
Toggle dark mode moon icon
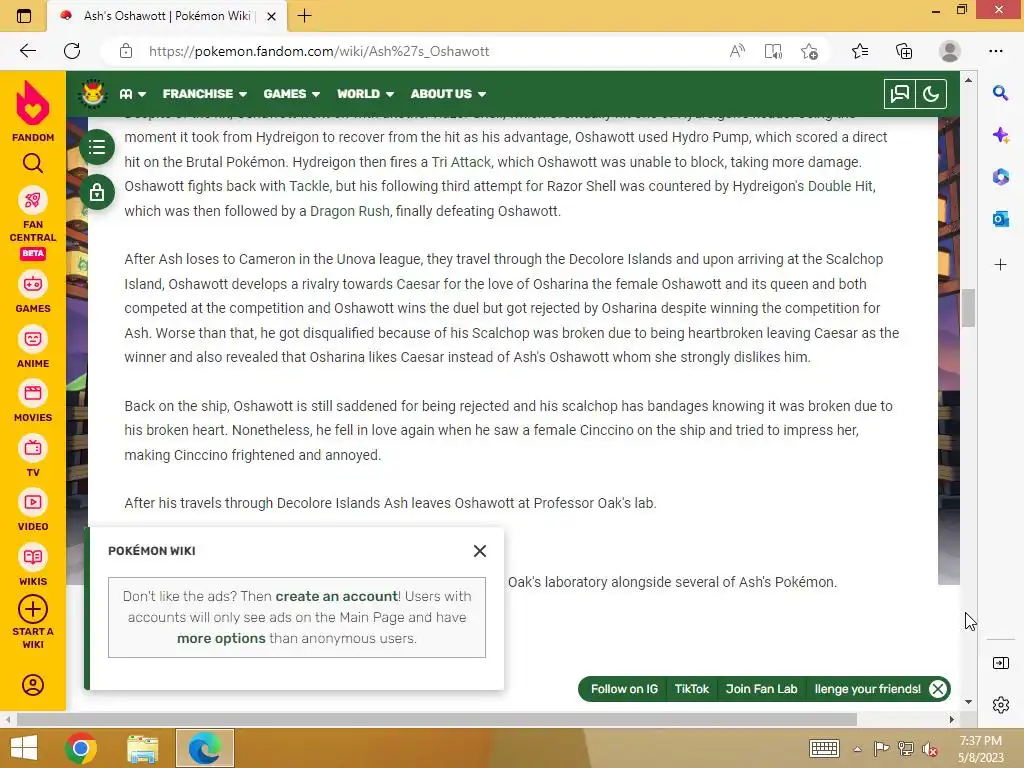point(931,94)
